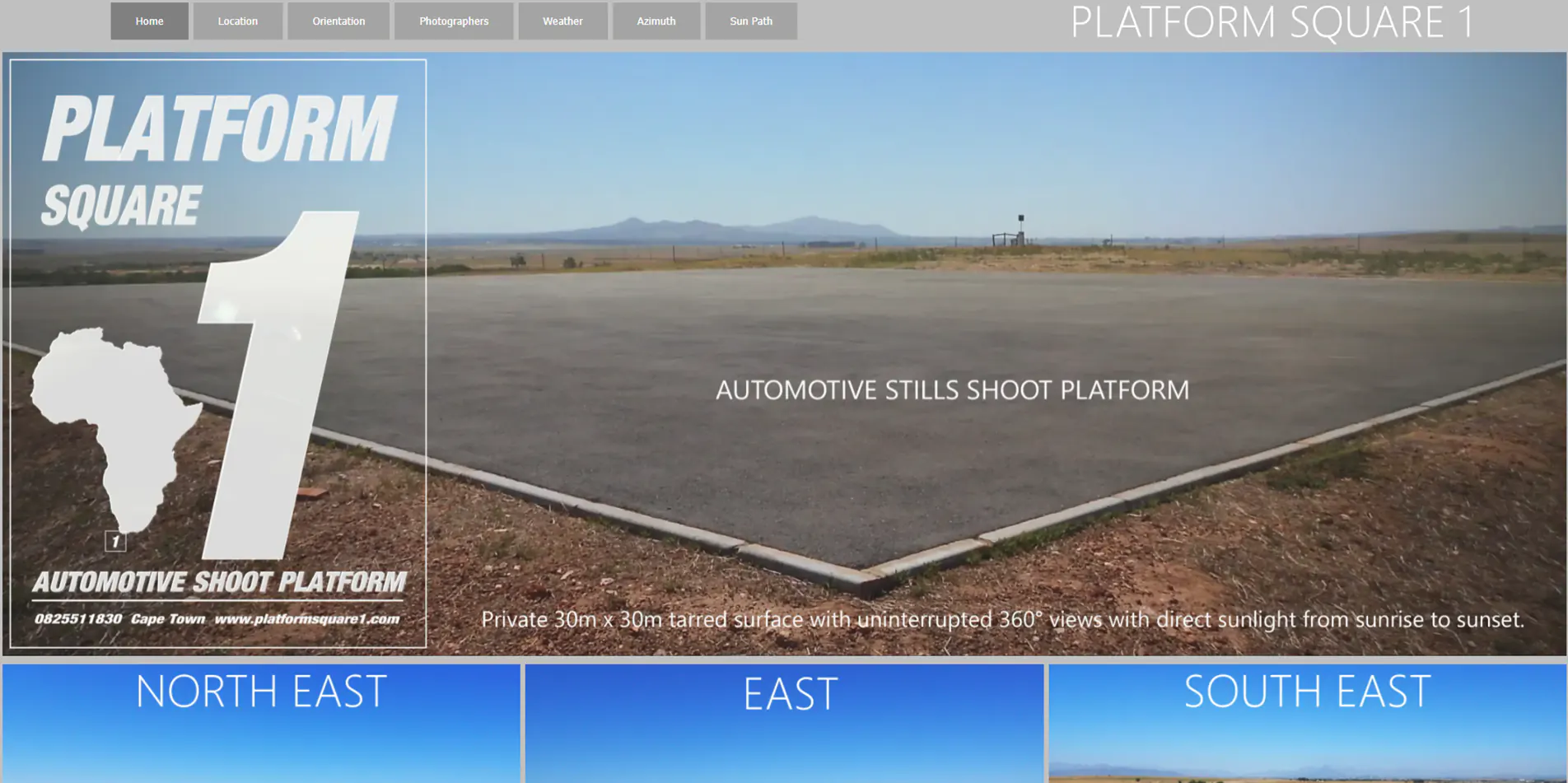
Task: Navigate to the Location page
Action: 238,21
